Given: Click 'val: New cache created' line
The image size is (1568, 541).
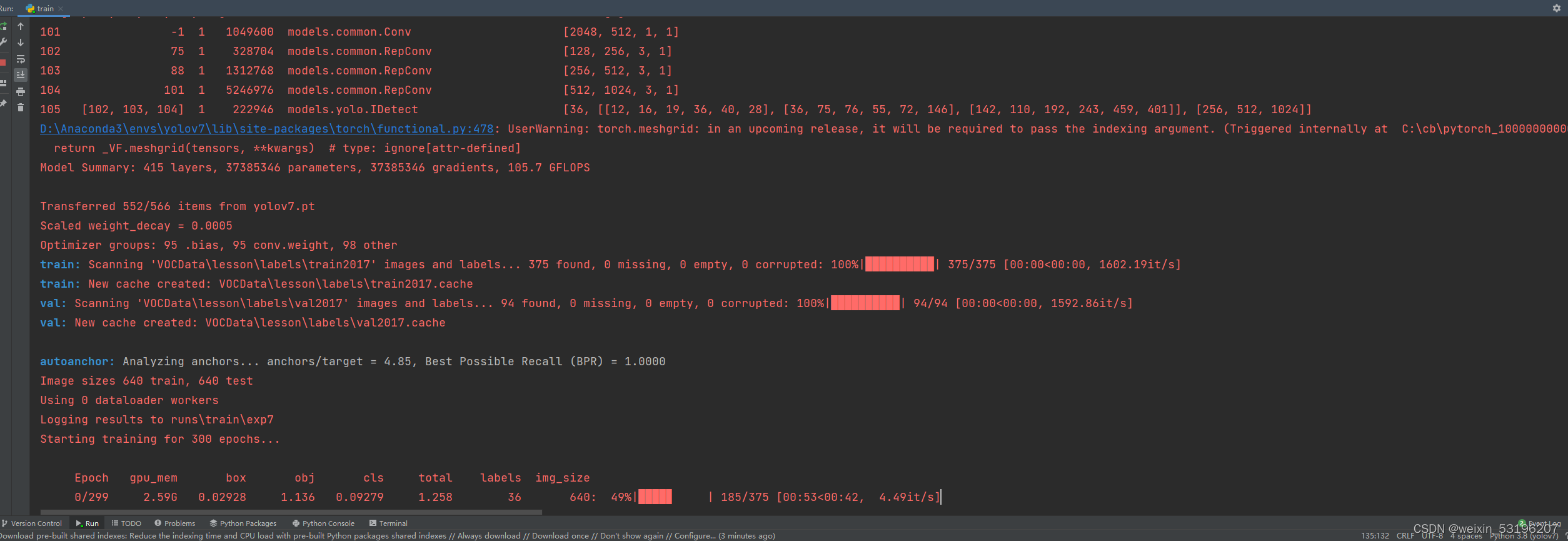Looking at the screenshot, I should (x=243, y=323).
